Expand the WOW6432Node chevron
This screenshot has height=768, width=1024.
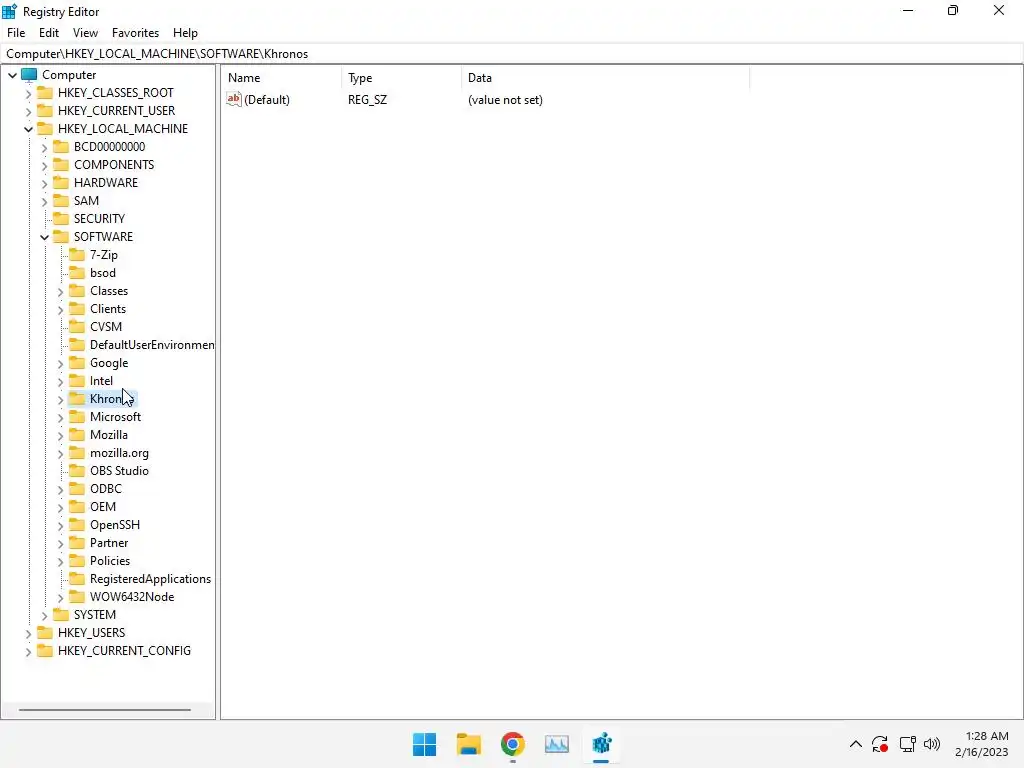(x=61, y=598)
